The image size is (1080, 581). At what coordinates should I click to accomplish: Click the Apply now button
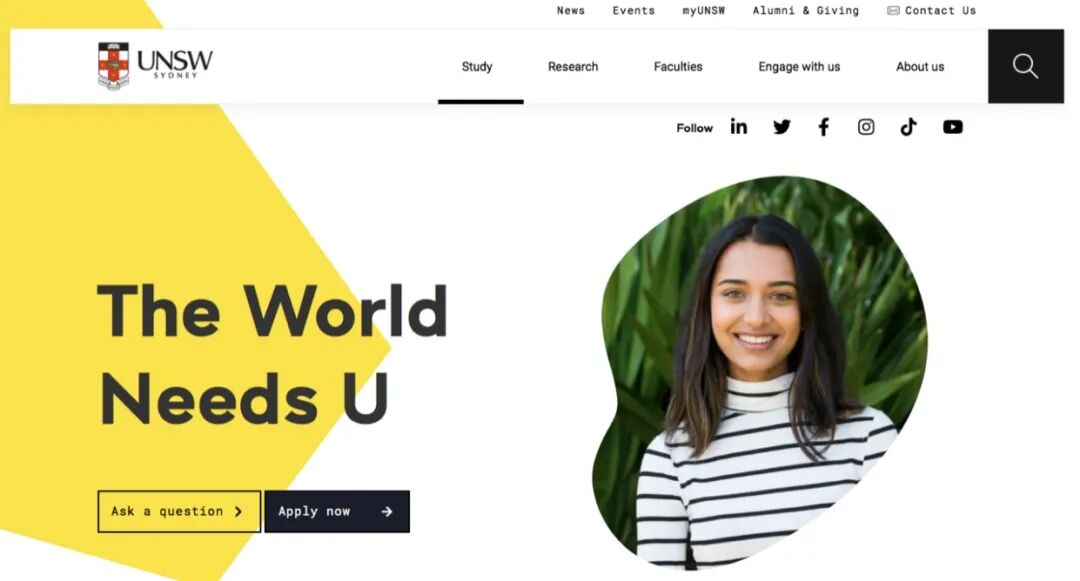pos(337,511)
